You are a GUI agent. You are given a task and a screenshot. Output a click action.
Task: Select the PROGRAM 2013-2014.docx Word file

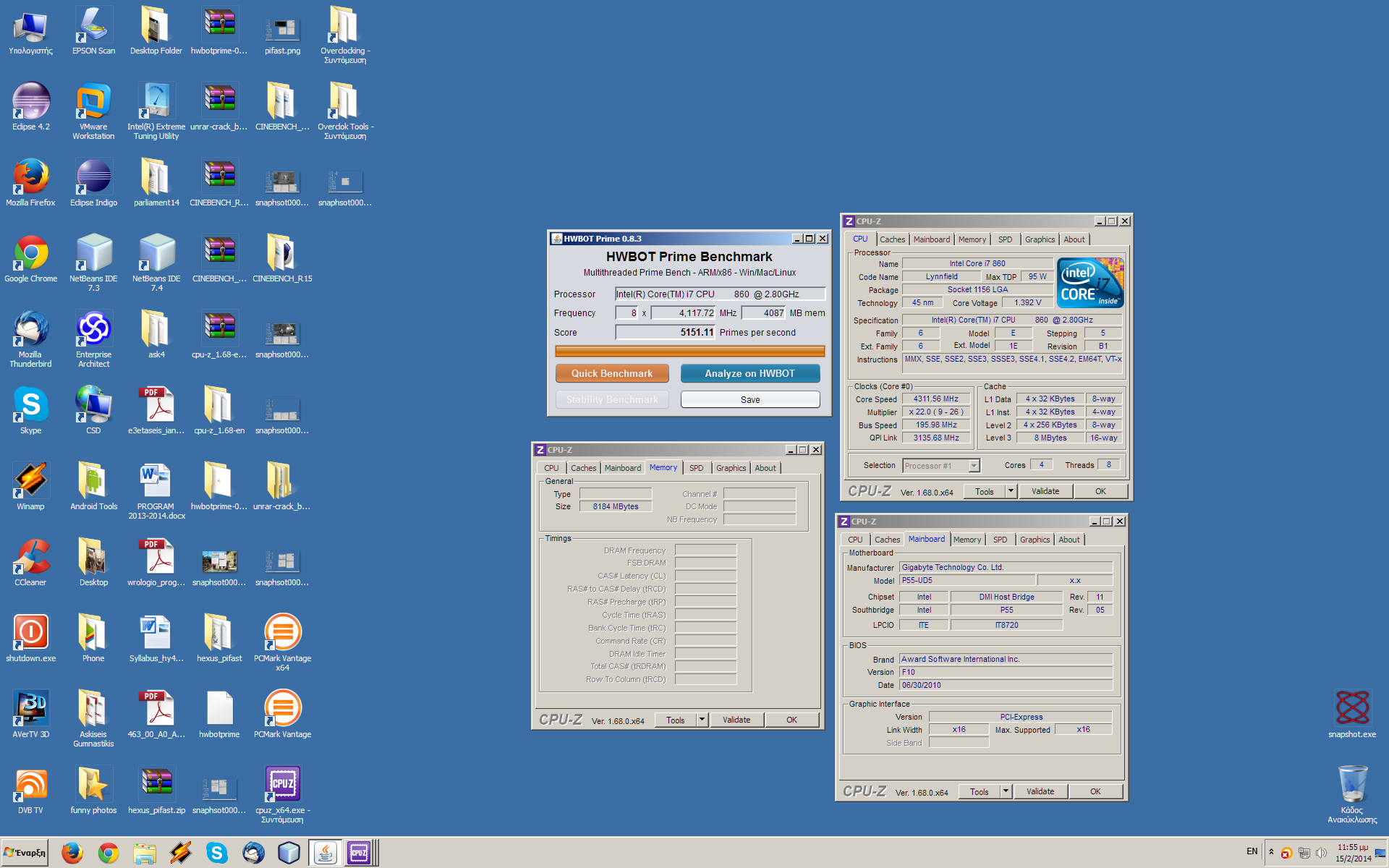tap(156, 491)
